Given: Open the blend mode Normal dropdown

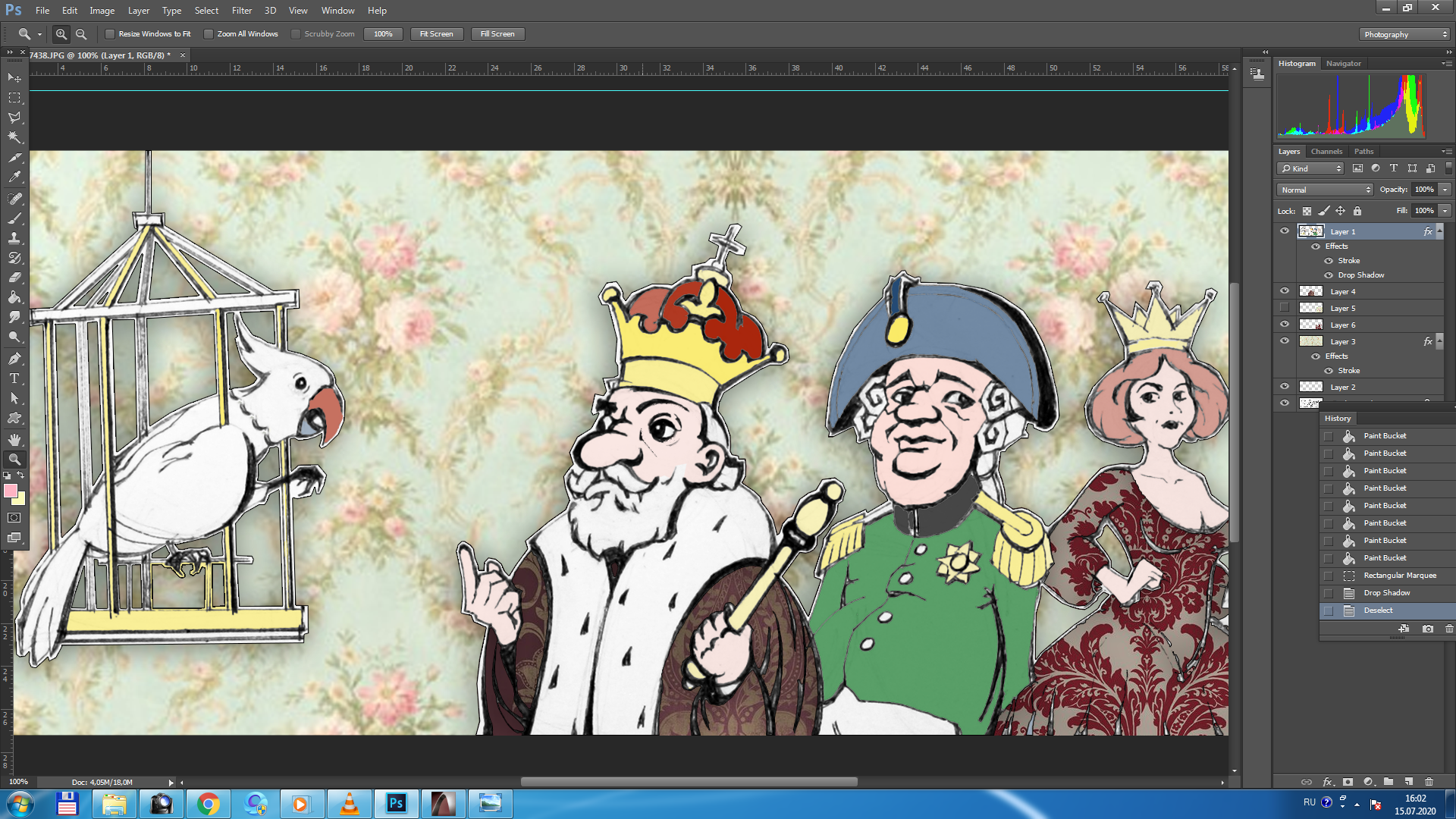Looking at the screenshot, I should (1325, 190).
